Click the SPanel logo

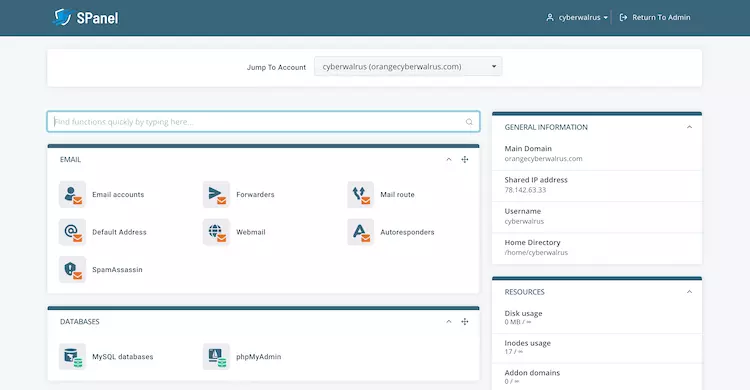[x=86, y=18]
